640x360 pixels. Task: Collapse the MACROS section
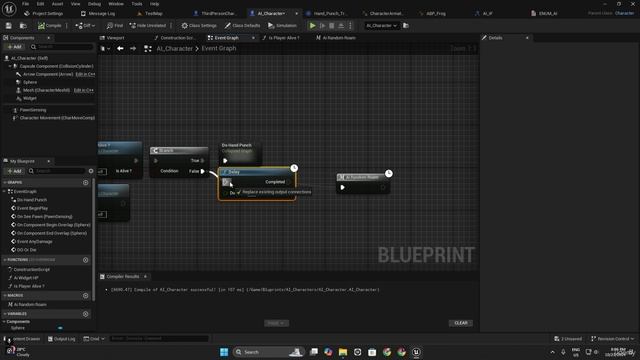[5, 296]
